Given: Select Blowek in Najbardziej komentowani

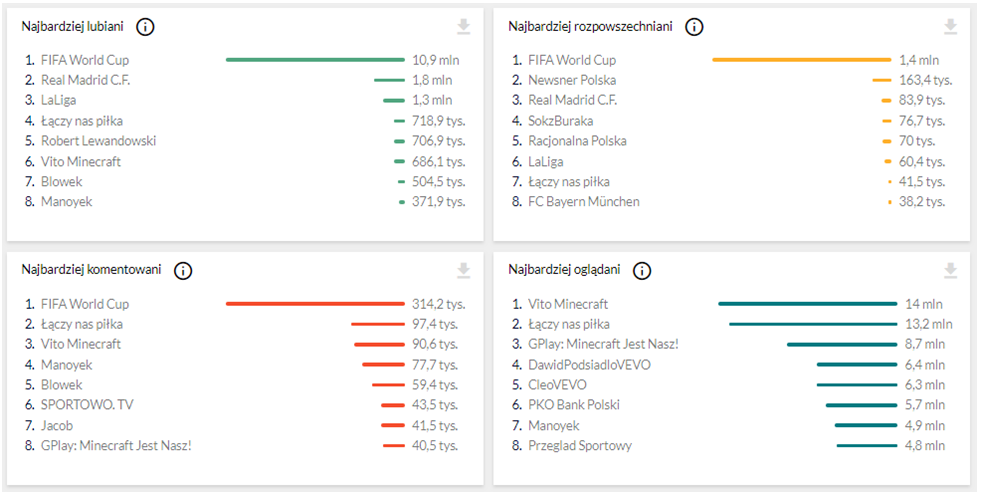Looking at the screenshot, I should point(62,385).
